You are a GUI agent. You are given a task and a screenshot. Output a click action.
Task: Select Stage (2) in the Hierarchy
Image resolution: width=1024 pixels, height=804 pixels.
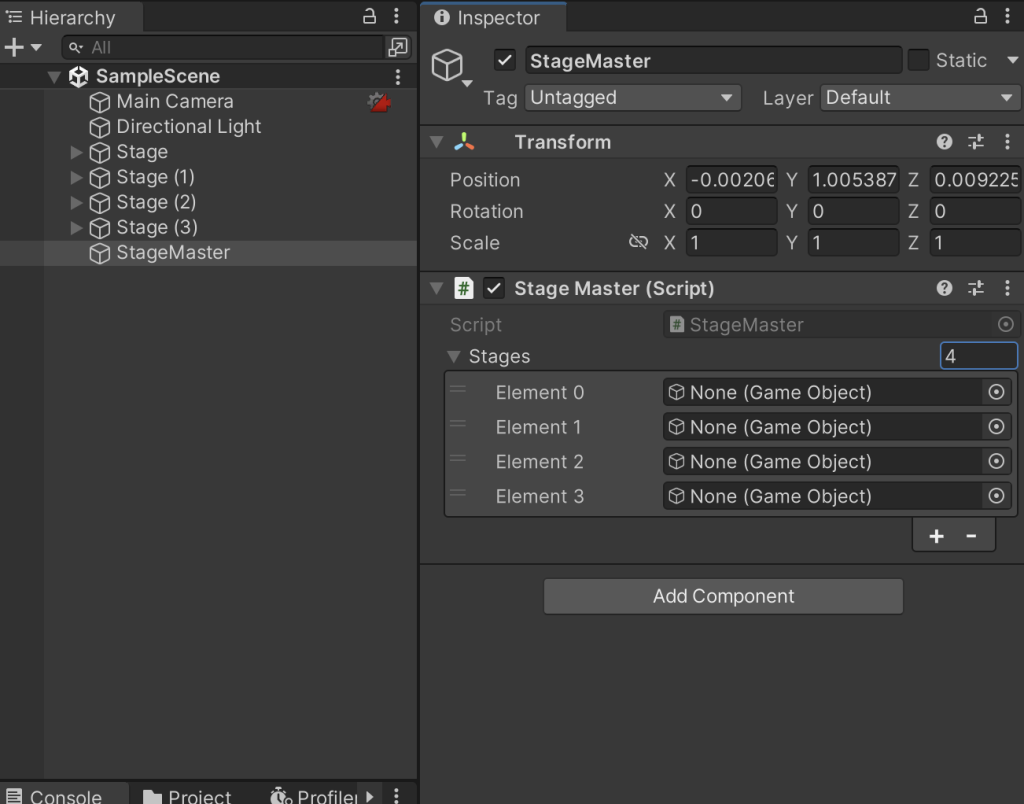click(x=155, y=202)
